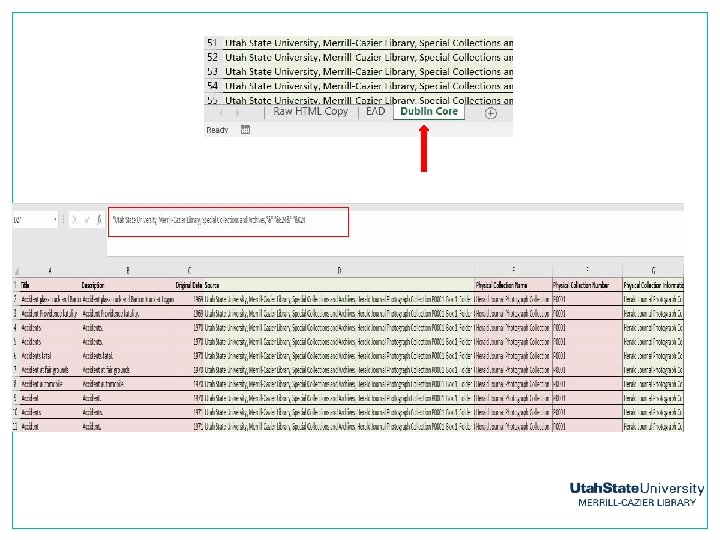Click the Name Box cell reference field
The width and height of the screenshot is (720, 540).
pyautogui.click(x=32, y=220)
